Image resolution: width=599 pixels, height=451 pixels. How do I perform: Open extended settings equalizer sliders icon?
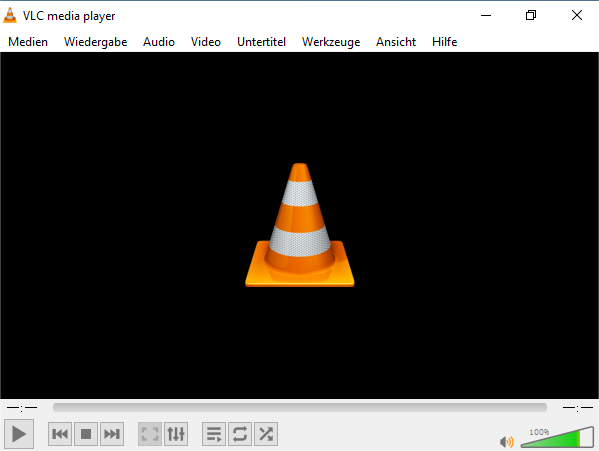176,434
